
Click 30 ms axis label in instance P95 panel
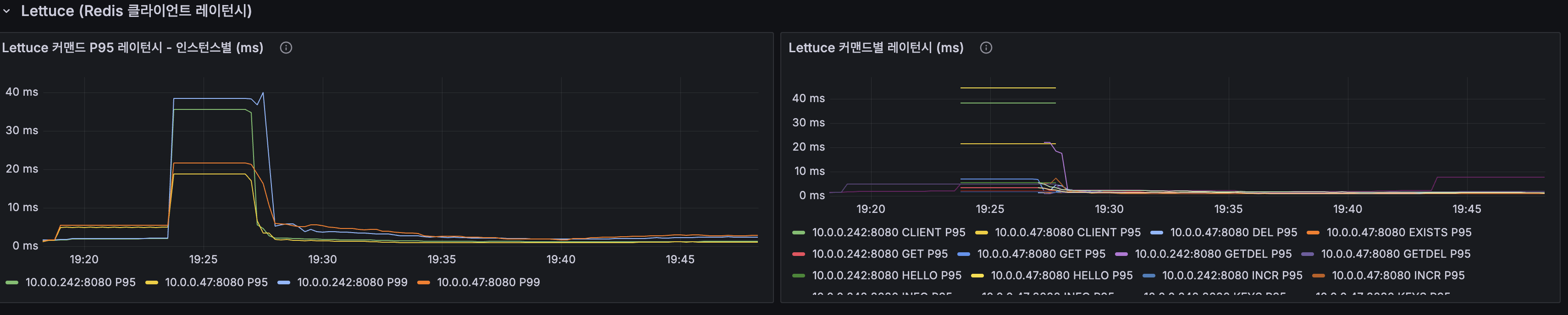pyautogui.click(x=22, y=130)
